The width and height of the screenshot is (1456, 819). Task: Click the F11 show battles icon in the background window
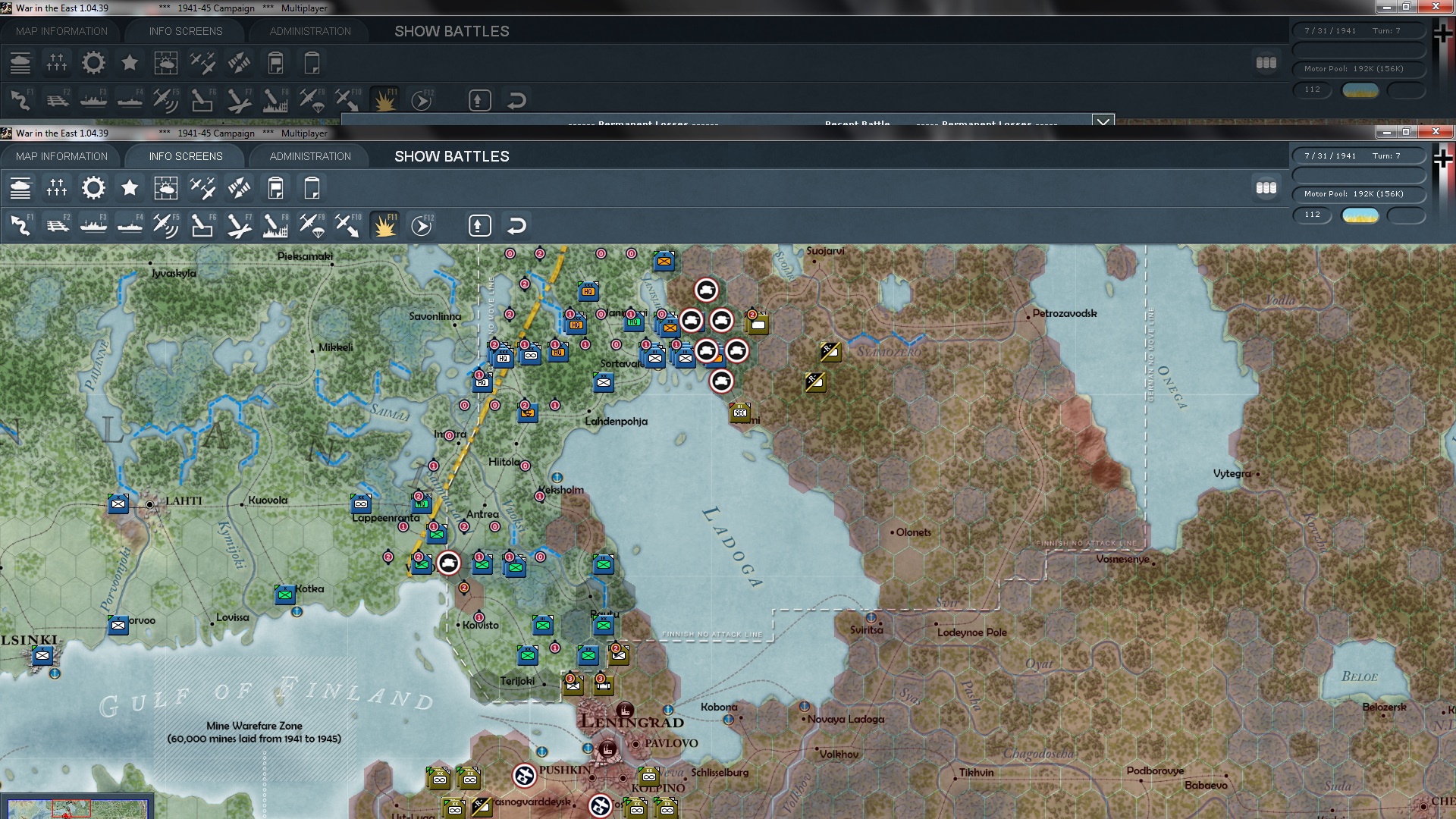click(384, 100)
